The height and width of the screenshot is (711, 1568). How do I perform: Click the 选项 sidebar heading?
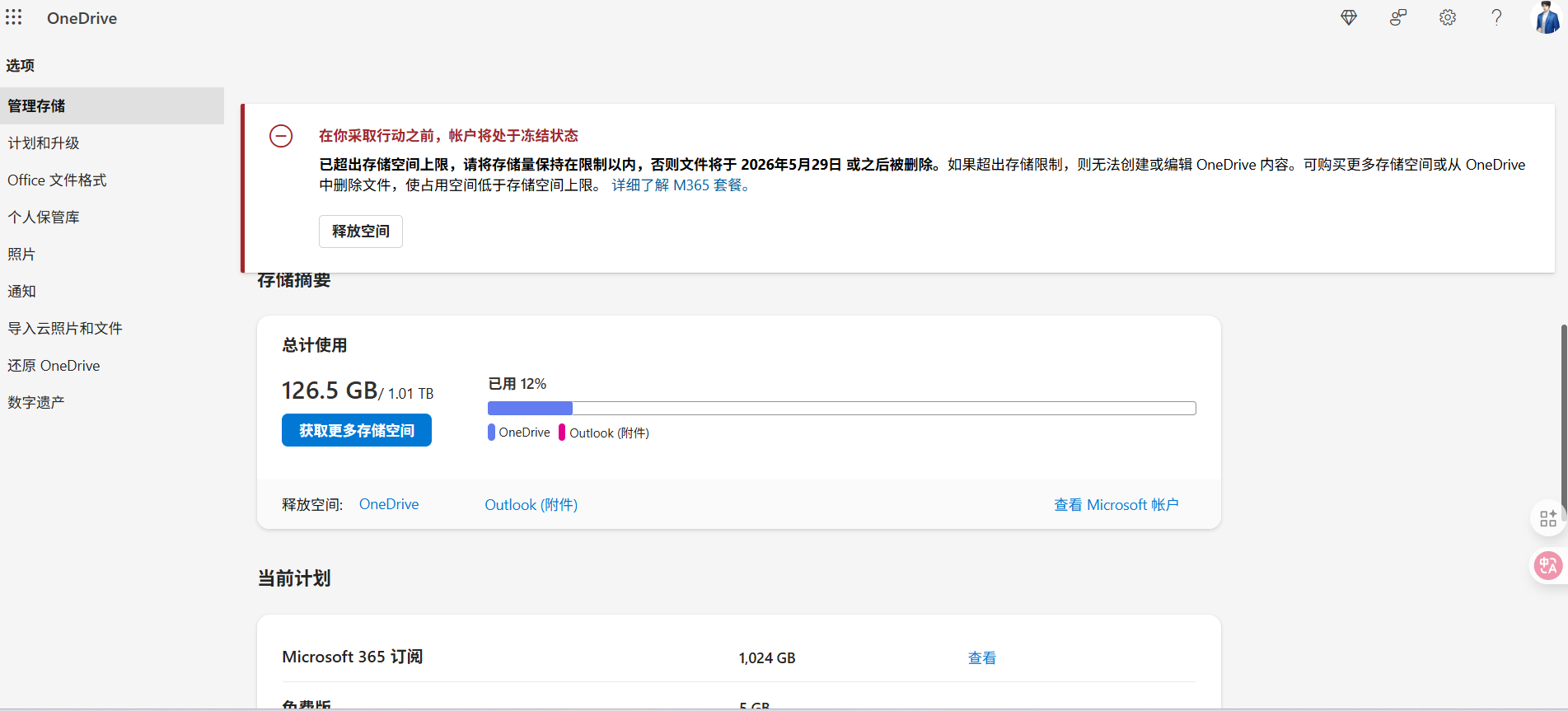click(21, 65)
